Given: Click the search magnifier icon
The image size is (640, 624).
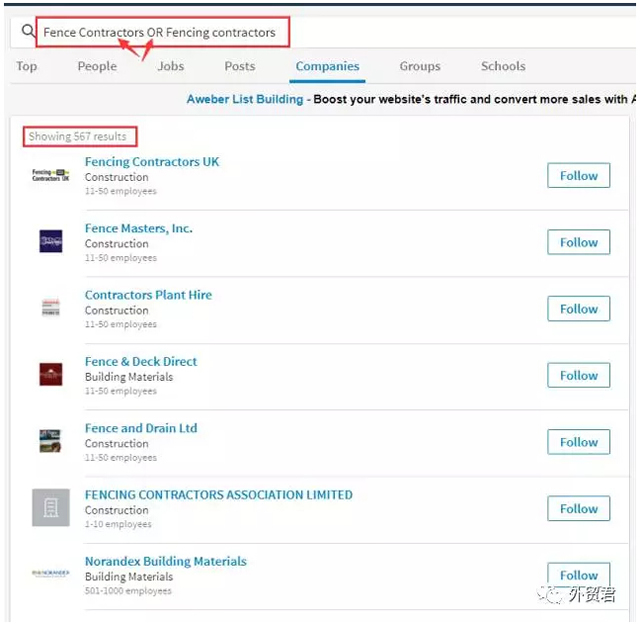Looking at the screenshot, I should pos(27,32).
